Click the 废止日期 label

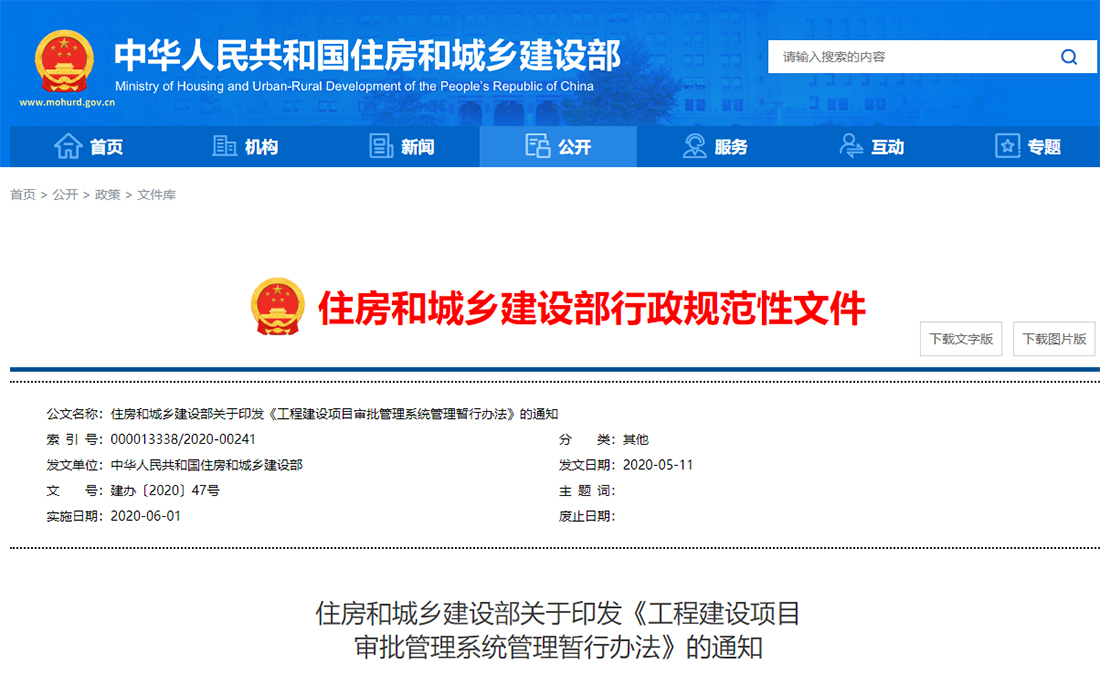[587, 516]
